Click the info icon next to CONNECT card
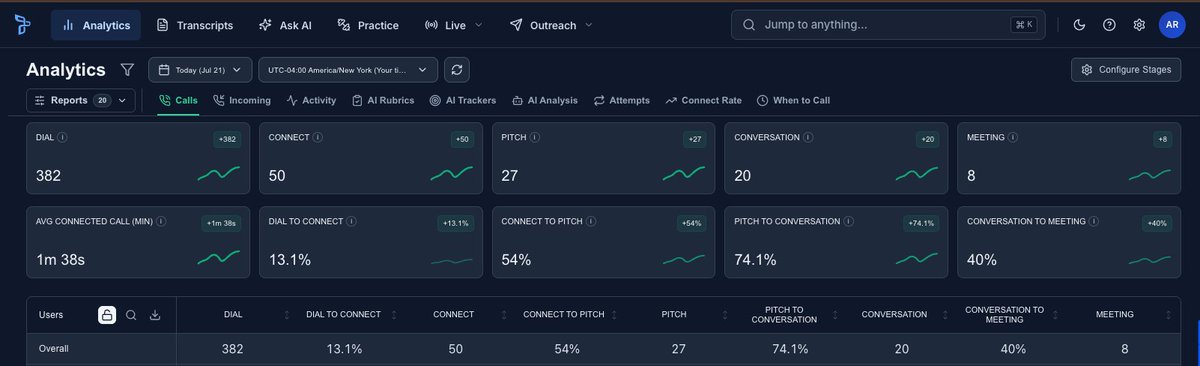Viewport: 1200px width, 366px height. click(x=318, y=137)
